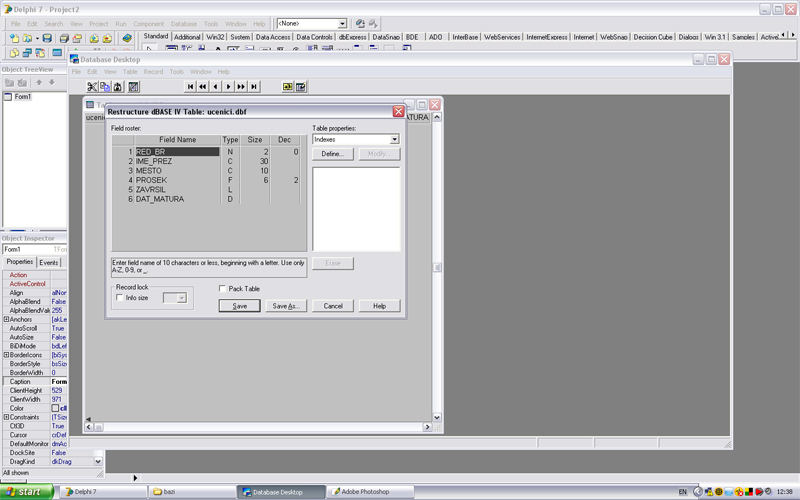
Task: Click Delphi's Save disk toolbar icon
Action: click(47, 38)
